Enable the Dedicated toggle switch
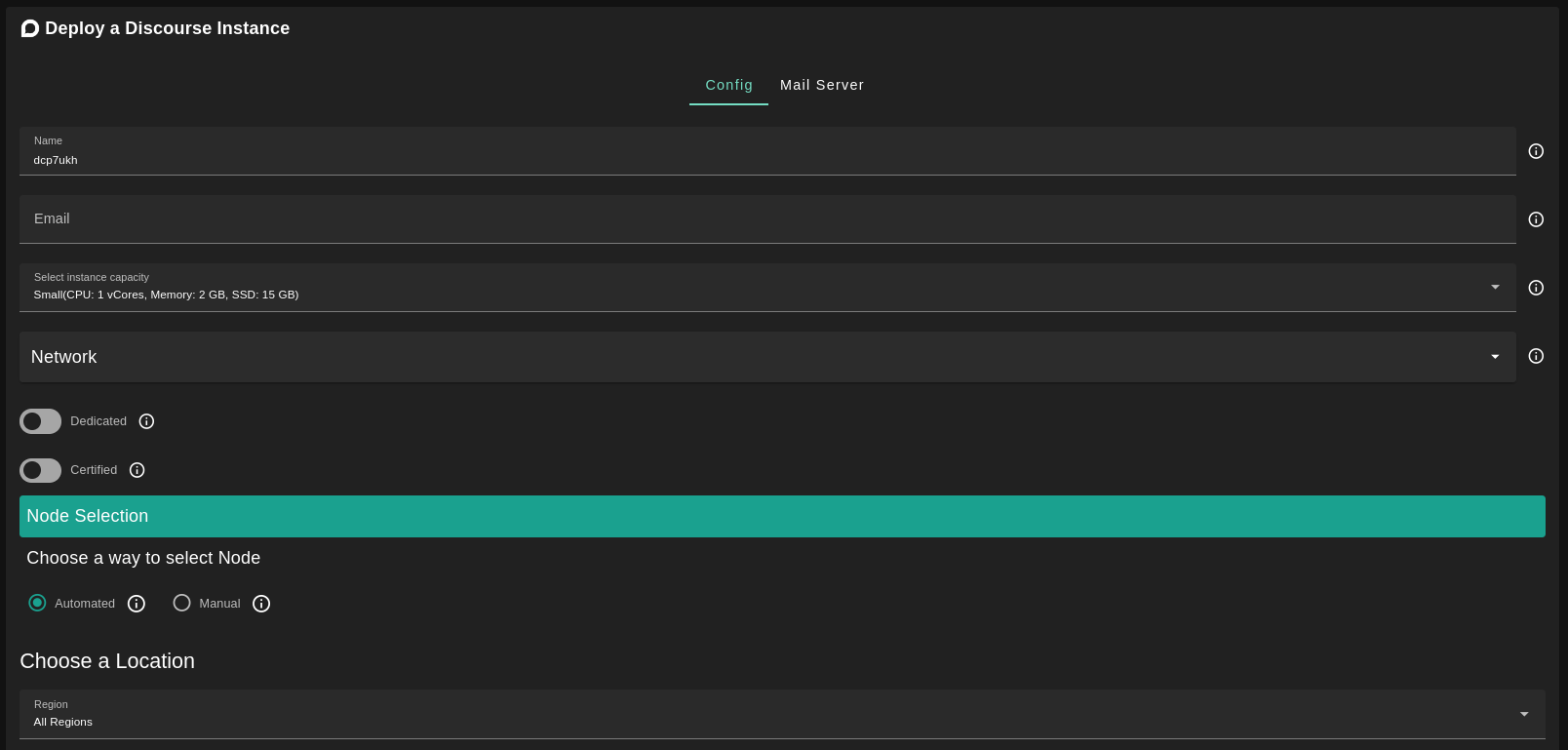This screenshot has width=1568, height=750. (40, 421)
